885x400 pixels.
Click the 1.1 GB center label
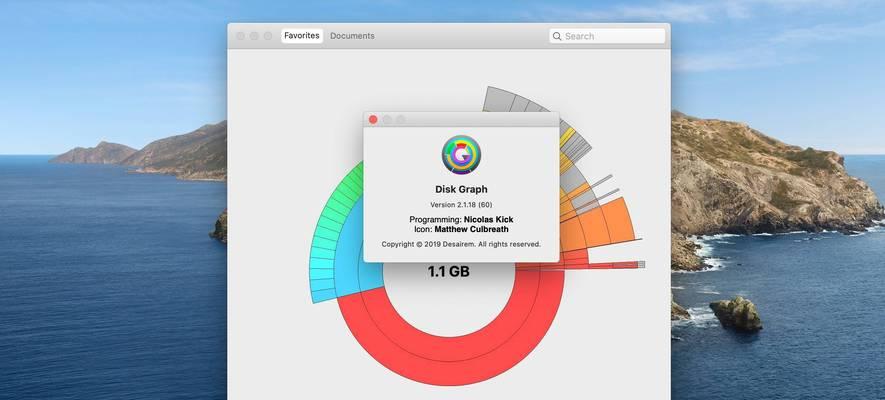[448, 272]
